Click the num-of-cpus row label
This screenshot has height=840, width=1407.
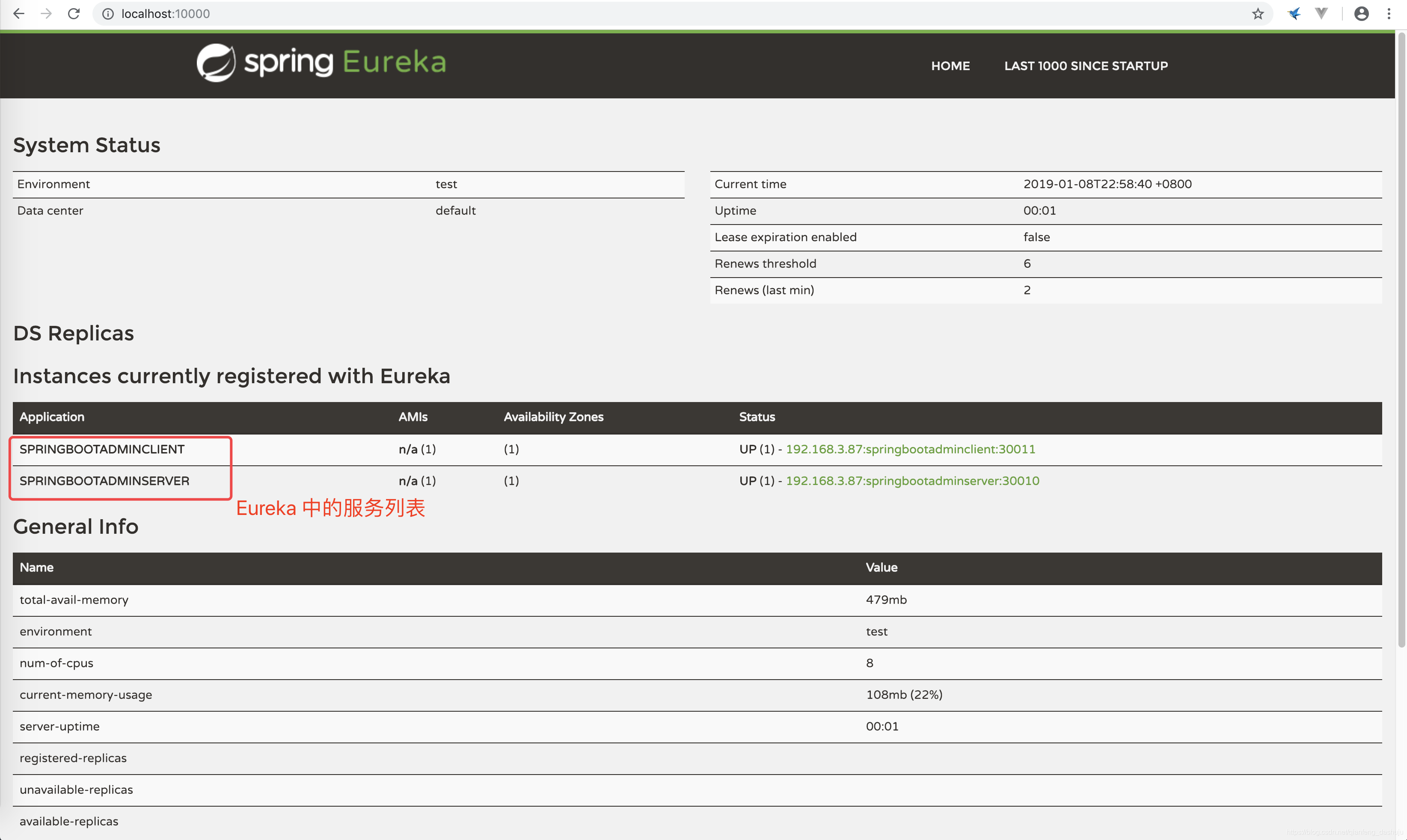pyautogui.click(x=56, y=663)
